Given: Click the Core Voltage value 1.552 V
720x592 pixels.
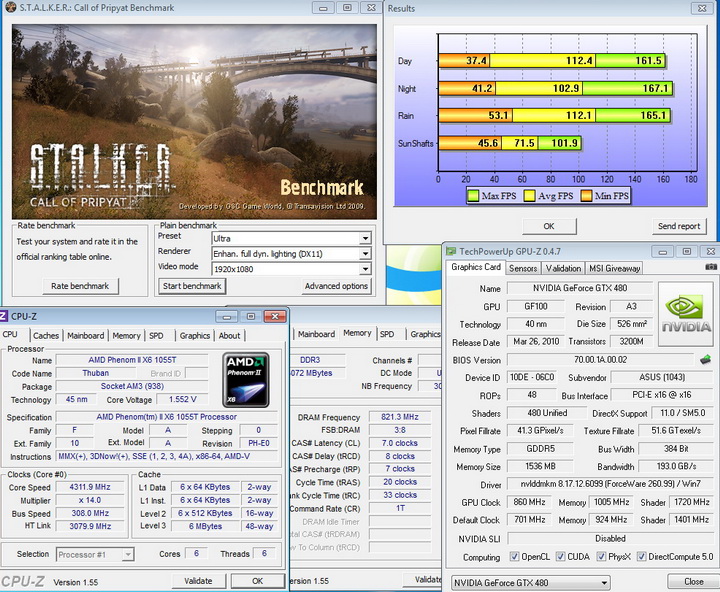Looking at the screenshot, I should [x=182, y=400].
